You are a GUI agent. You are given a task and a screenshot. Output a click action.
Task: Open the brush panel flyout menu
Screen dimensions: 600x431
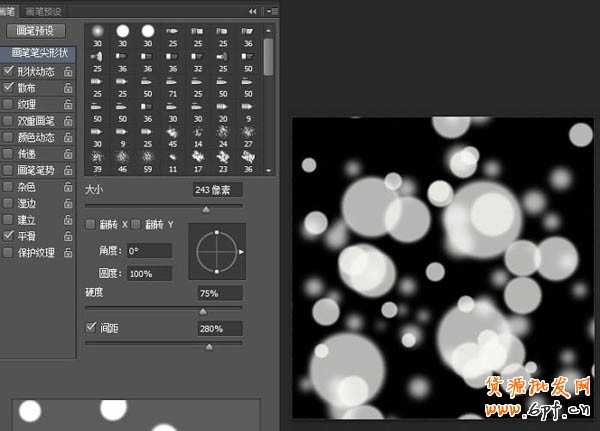(270, 11)
